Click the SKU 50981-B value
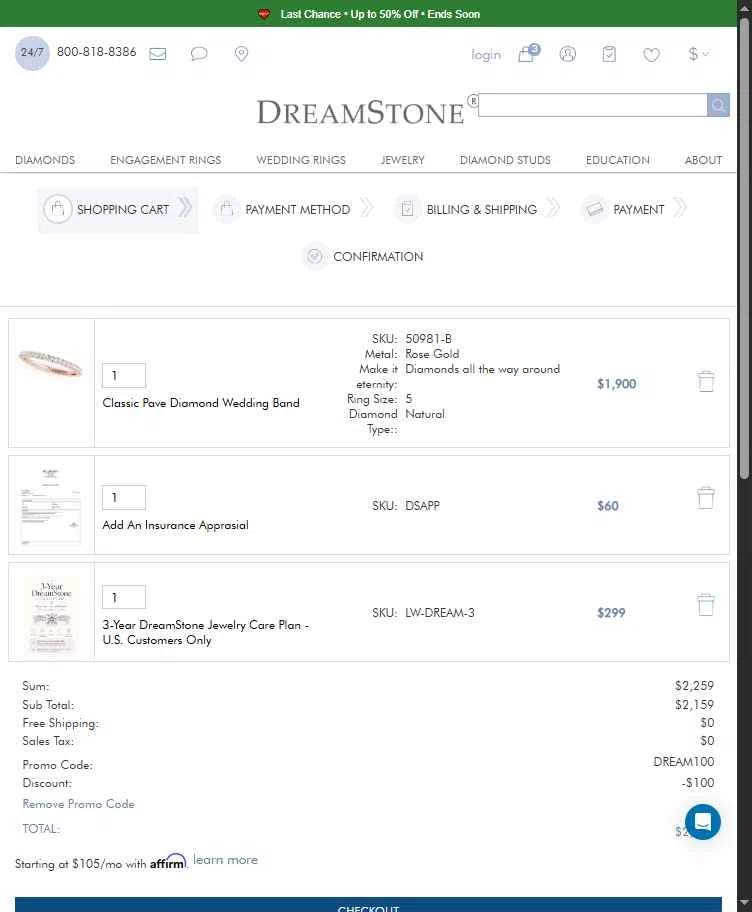 coord(429,339)
